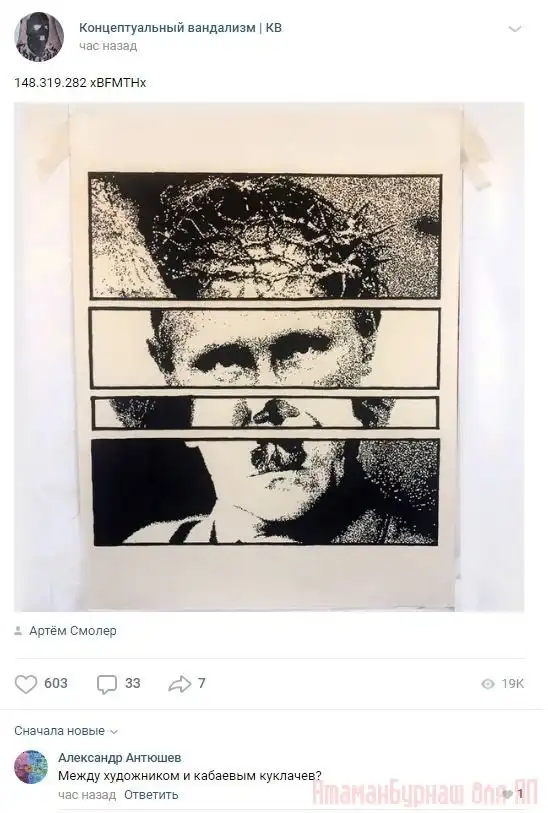Open Александр Антюшев's avatar picture
The height and width of the screenshot is (813, 548).
(x=31, y=767)
